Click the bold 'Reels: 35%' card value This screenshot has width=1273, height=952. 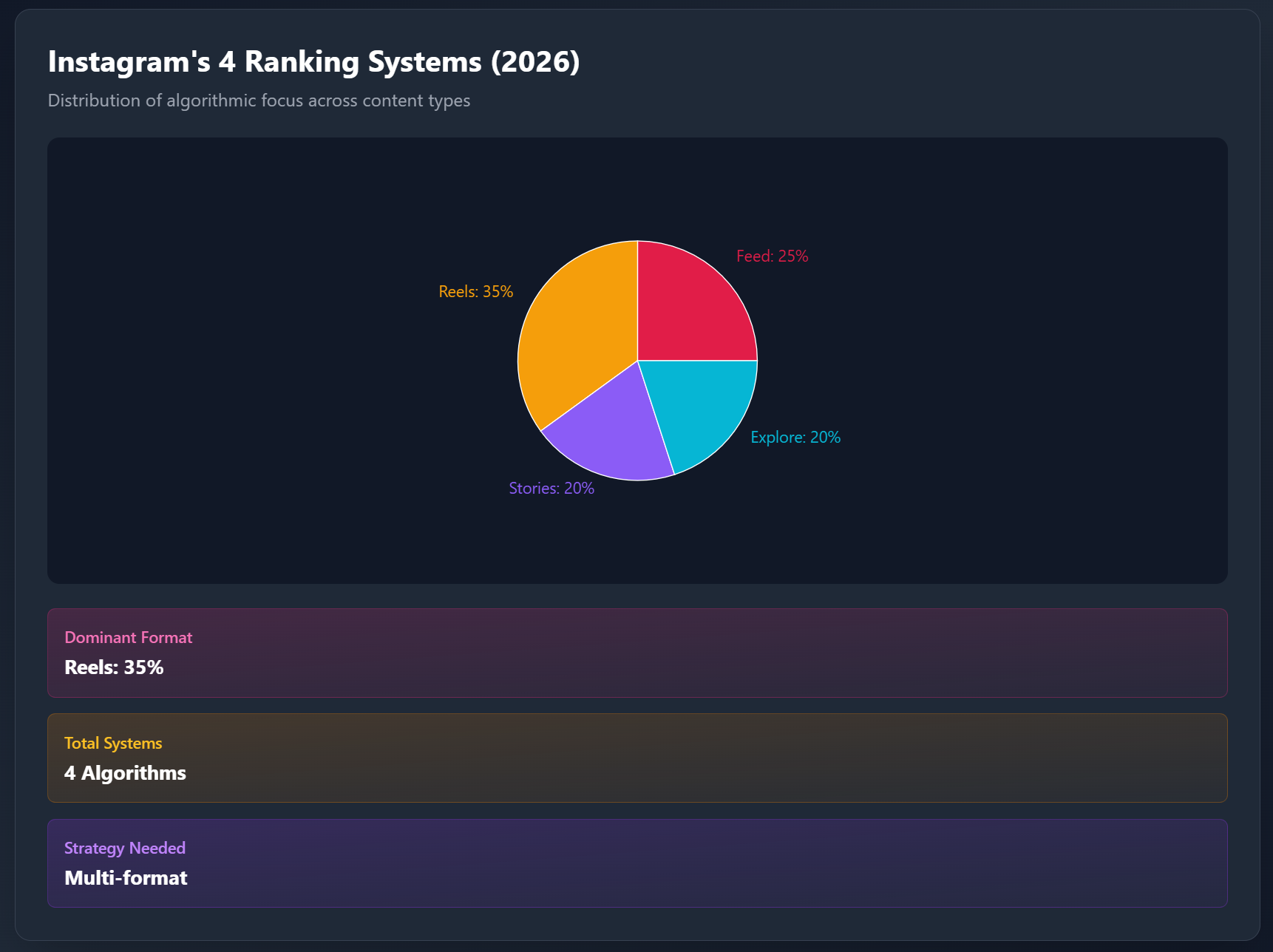114,667
